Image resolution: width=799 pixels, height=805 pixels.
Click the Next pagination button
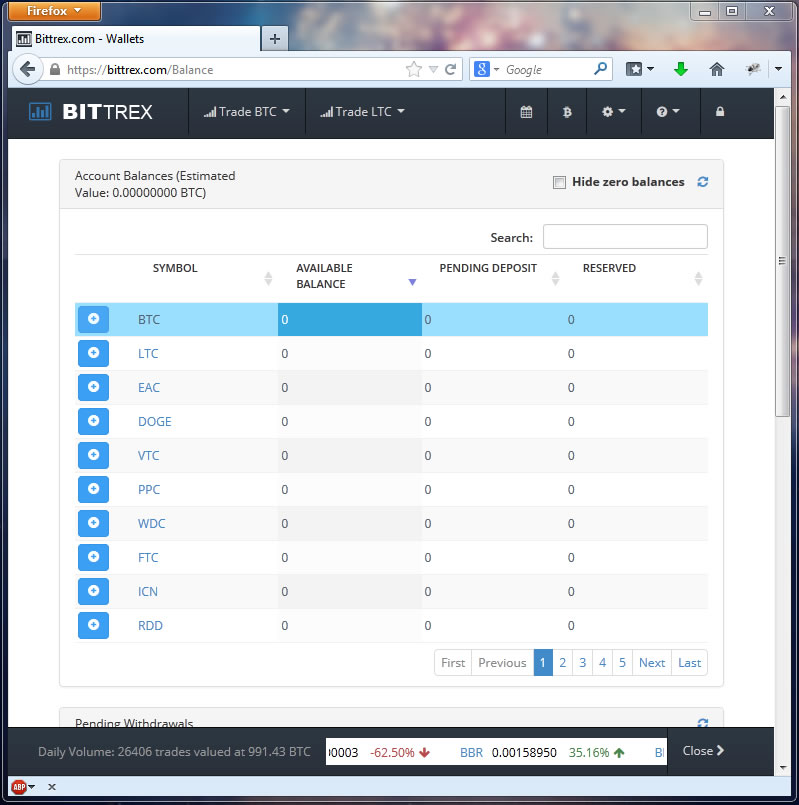[x=652, y=662]
